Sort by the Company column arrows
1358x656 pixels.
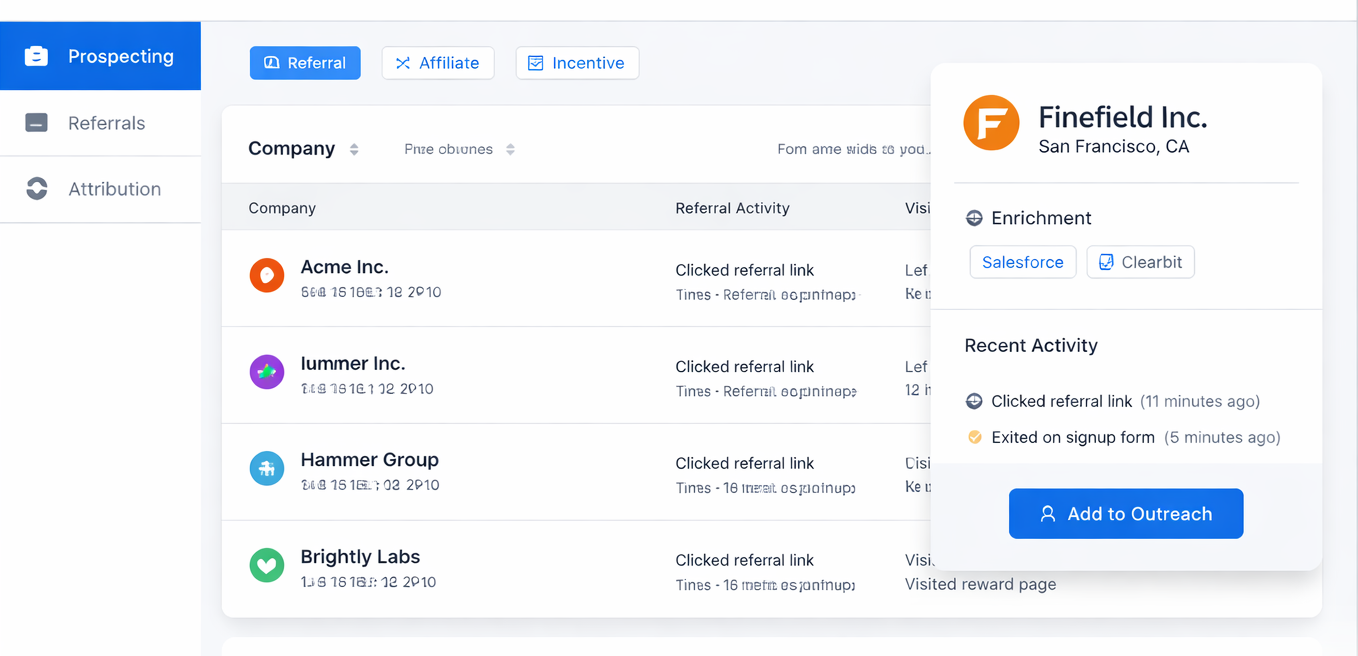(354, 149)
